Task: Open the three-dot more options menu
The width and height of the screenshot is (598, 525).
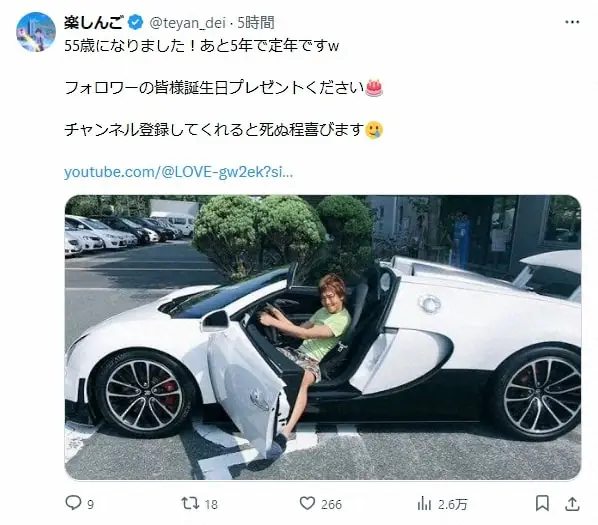Action: coord(572,22)
